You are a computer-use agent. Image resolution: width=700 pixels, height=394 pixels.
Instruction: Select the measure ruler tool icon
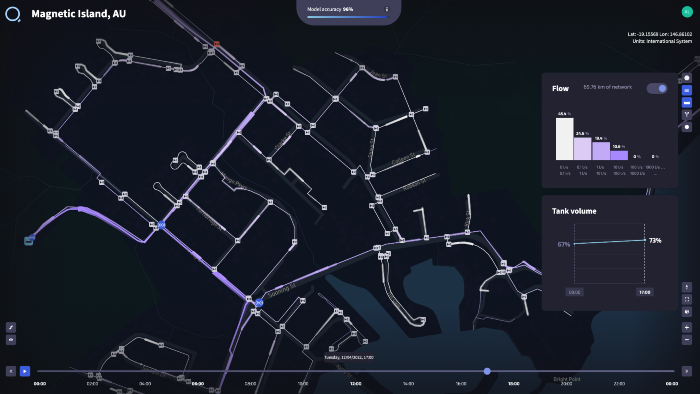pyautogui.click(x=11, y=327)
